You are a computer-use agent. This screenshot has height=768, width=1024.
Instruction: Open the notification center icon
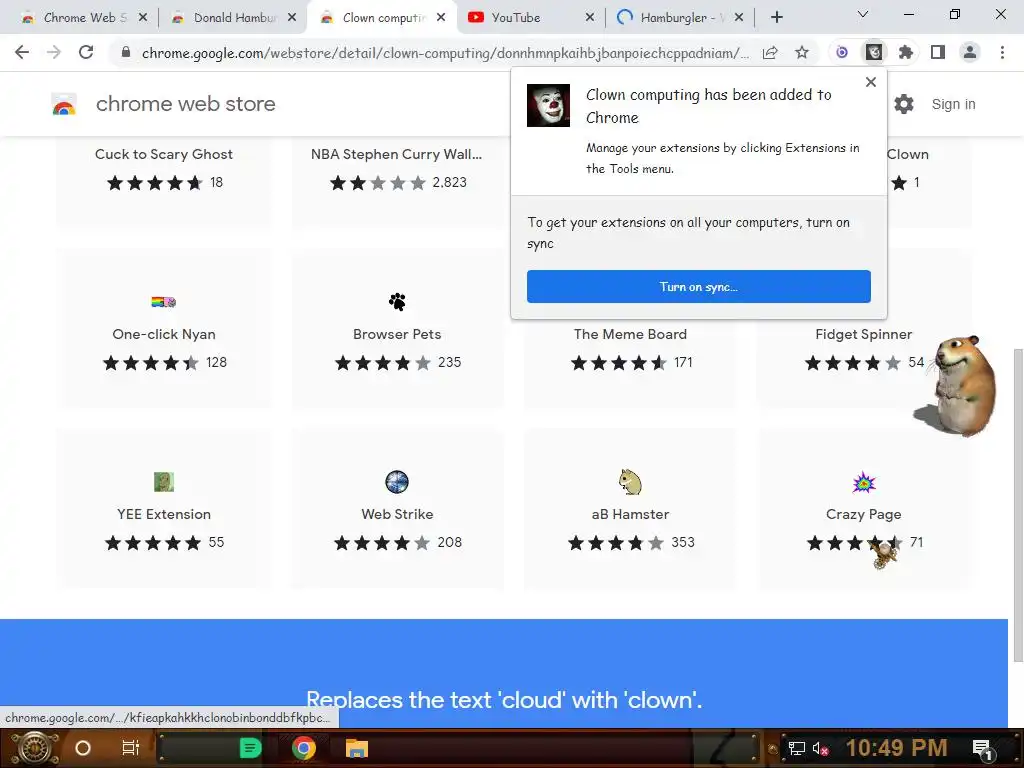pyautogui.click(x=983, y=749)
